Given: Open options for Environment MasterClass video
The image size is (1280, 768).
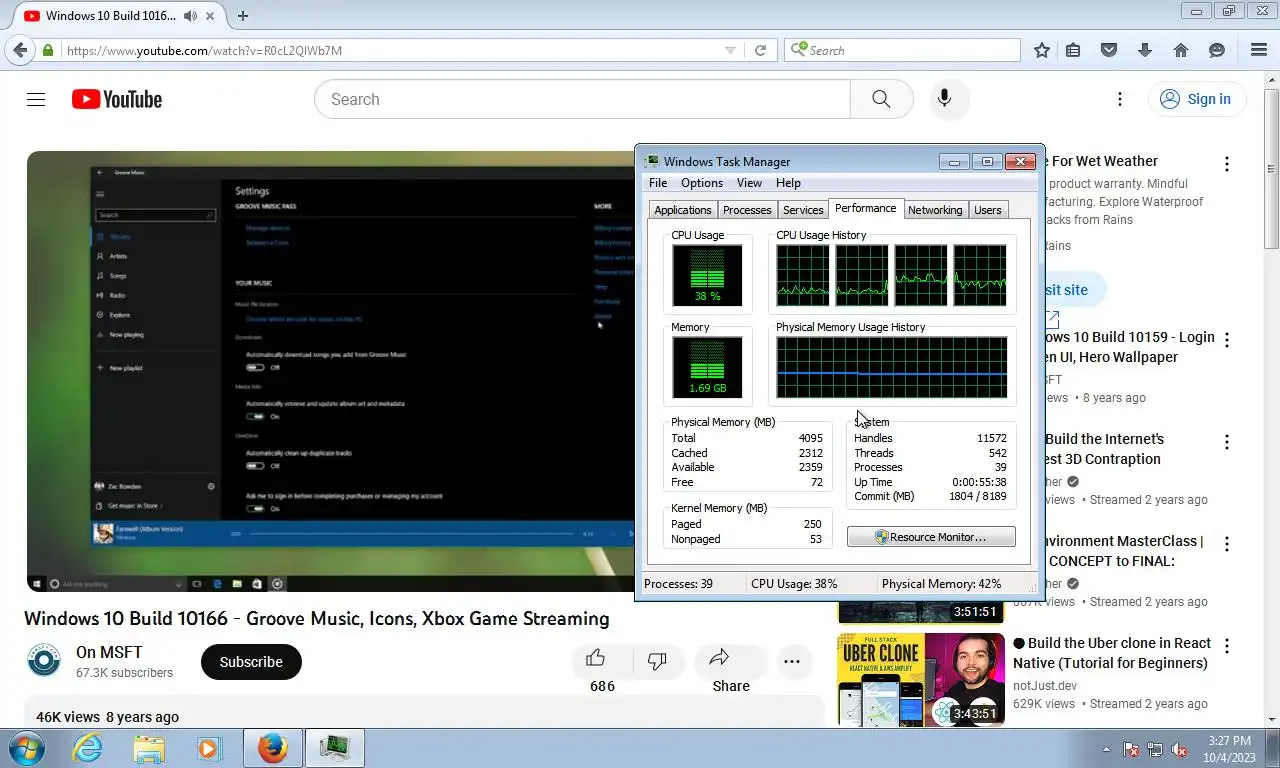Looking at the screenshot, I should [1227, 544].
